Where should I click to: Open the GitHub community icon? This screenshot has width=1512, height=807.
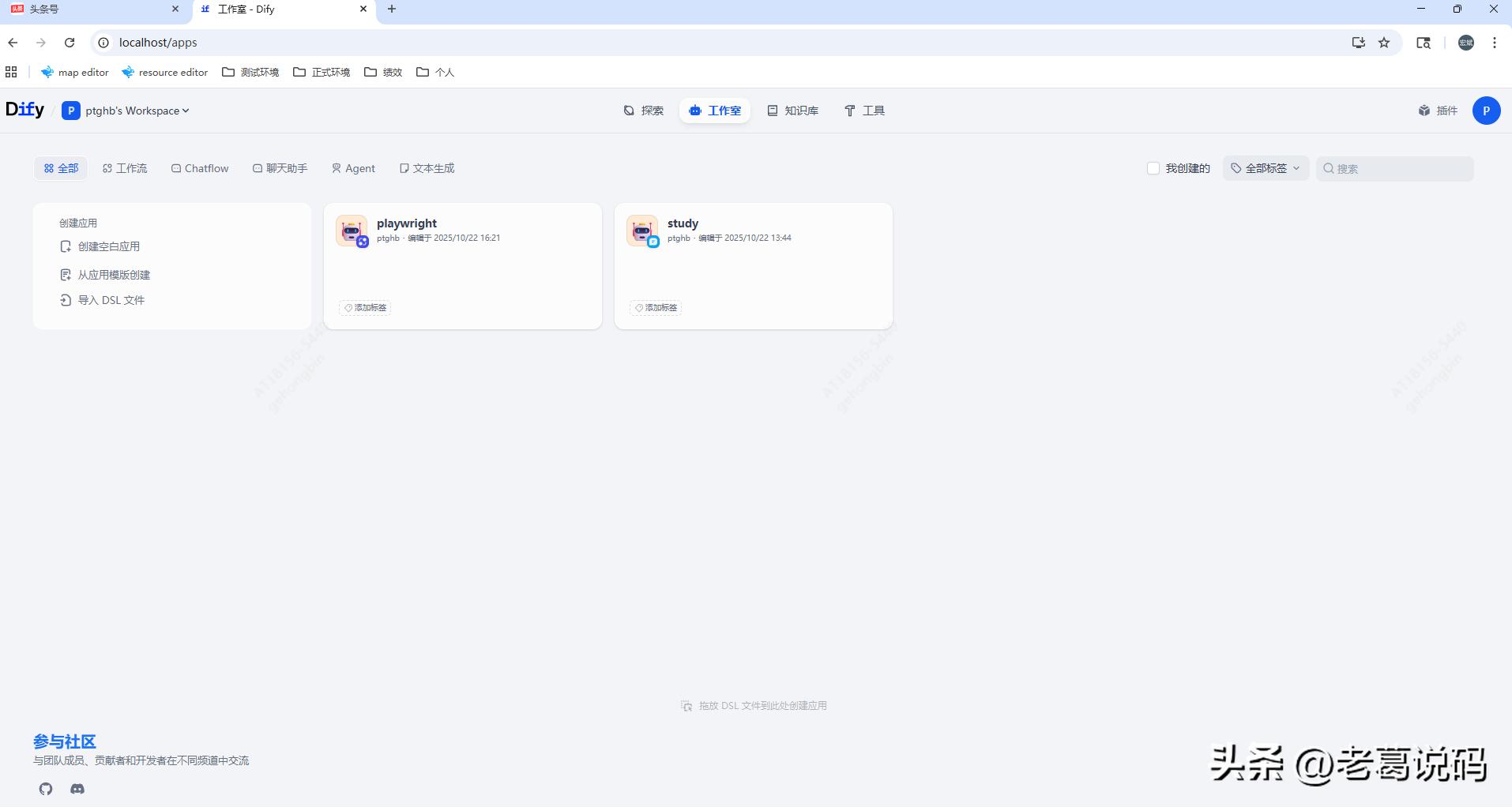(x=46, y=789)
